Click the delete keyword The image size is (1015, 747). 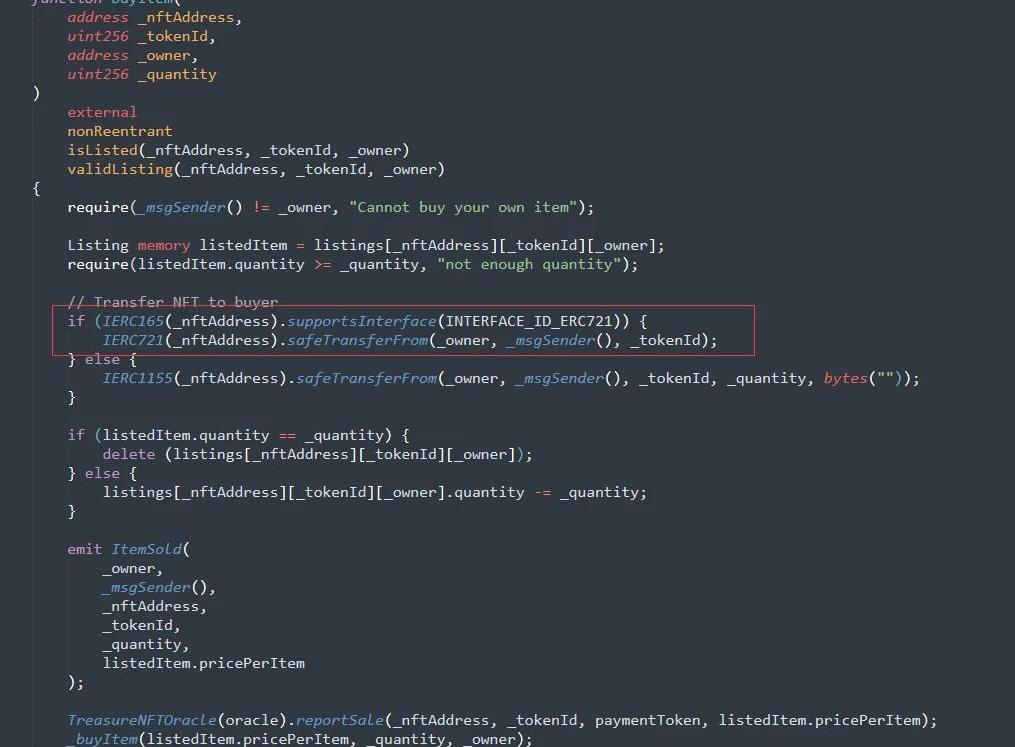(128, 454)
